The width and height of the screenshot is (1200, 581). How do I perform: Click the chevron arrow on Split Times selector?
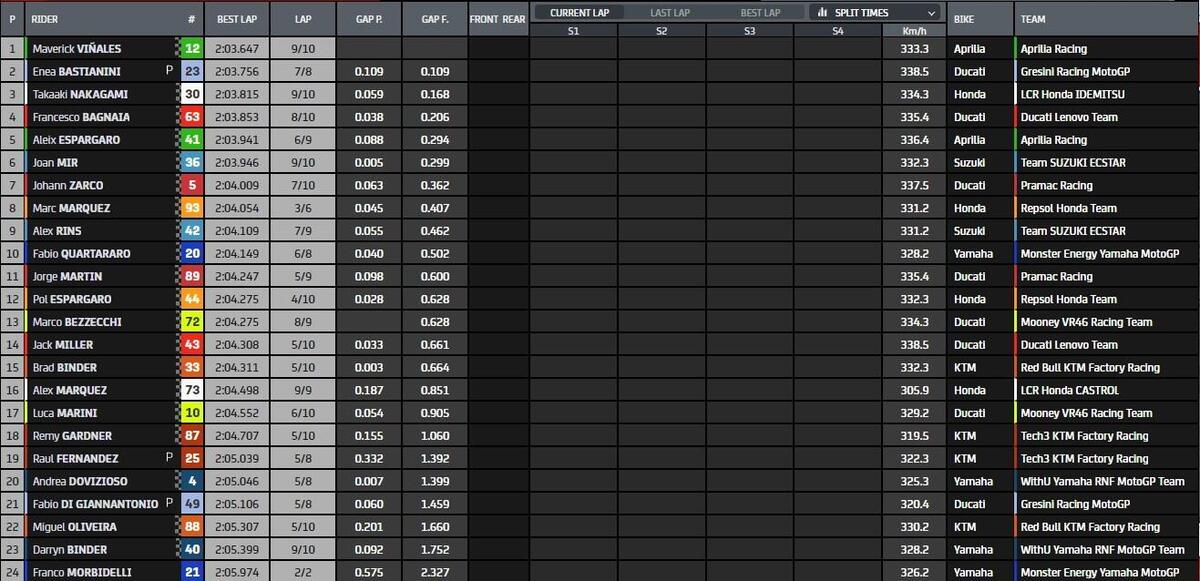pyautogui.click(x=930, y=13)
